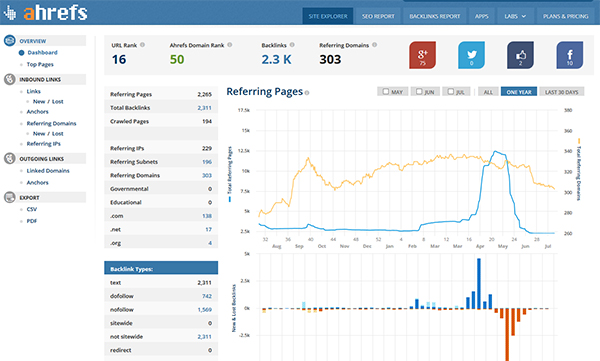Click the tallest blue new-backlinks bar
This screenshot has height=361, width=600.
click(x=479, y=284)
